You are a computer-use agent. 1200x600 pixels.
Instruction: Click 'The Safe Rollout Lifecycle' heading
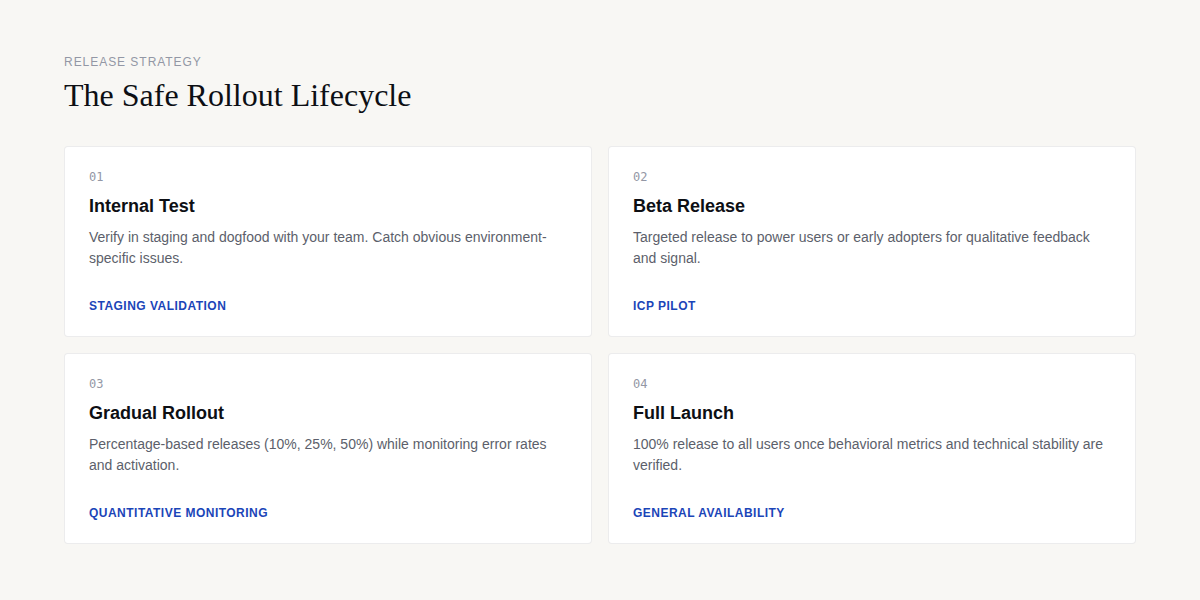238,95
